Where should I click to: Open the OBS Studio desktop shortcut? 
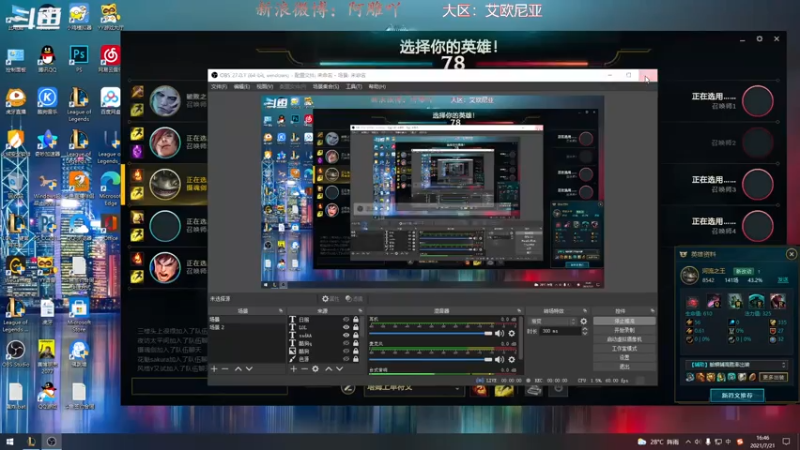(15, 353)
